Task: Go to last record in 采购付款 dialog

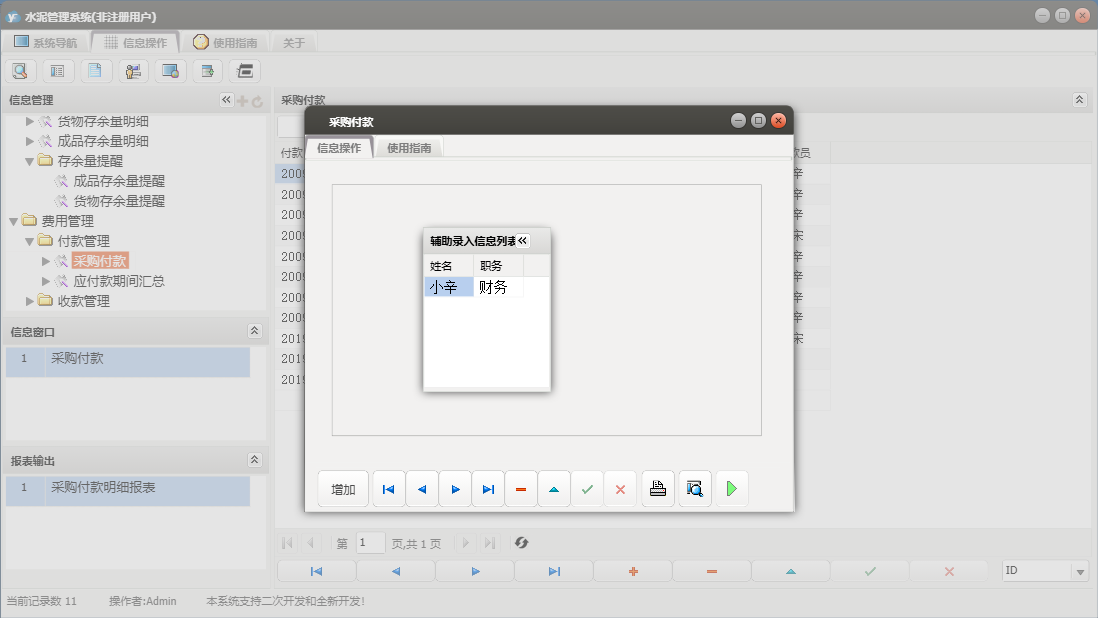Action: pyautogui.click(x=488, y=489)
